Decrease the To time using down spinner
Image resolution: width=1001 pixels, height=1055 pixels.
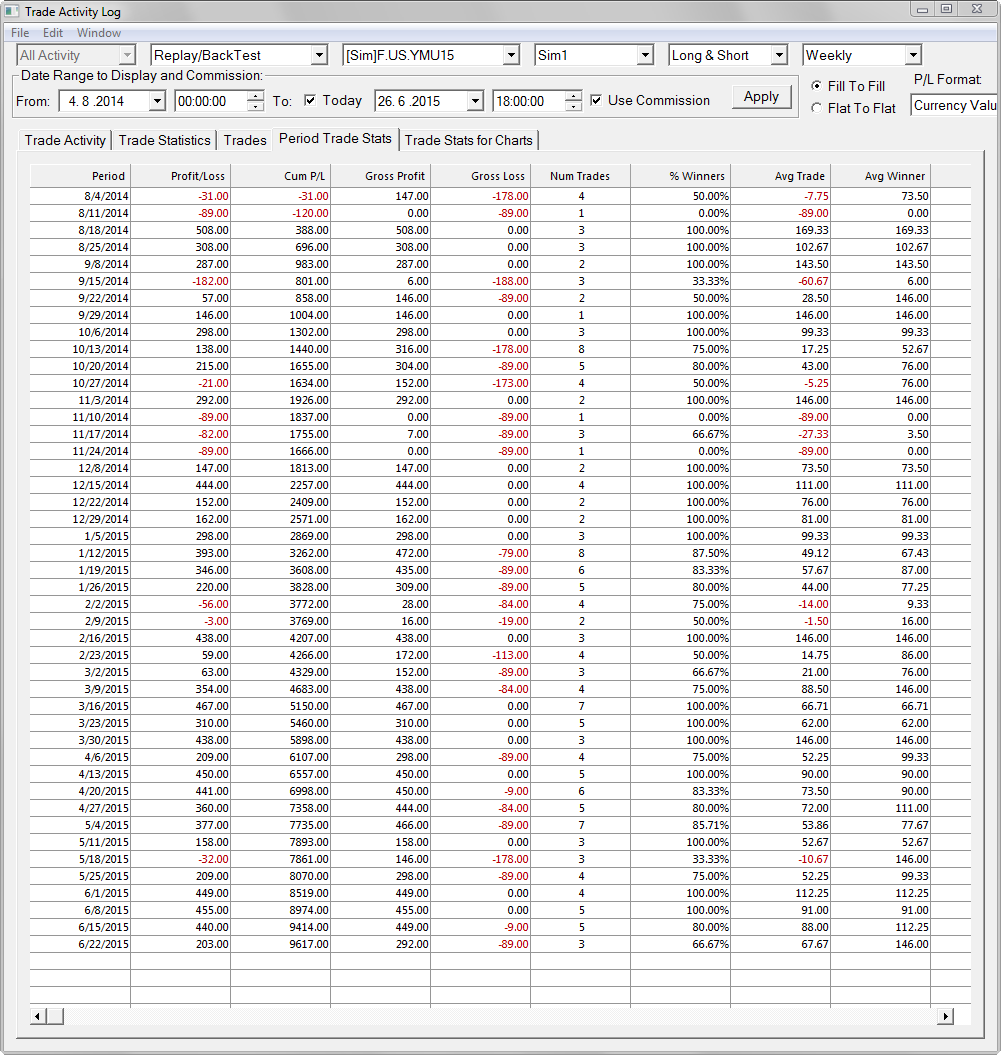pyautogui.click(x=573, y=106)
